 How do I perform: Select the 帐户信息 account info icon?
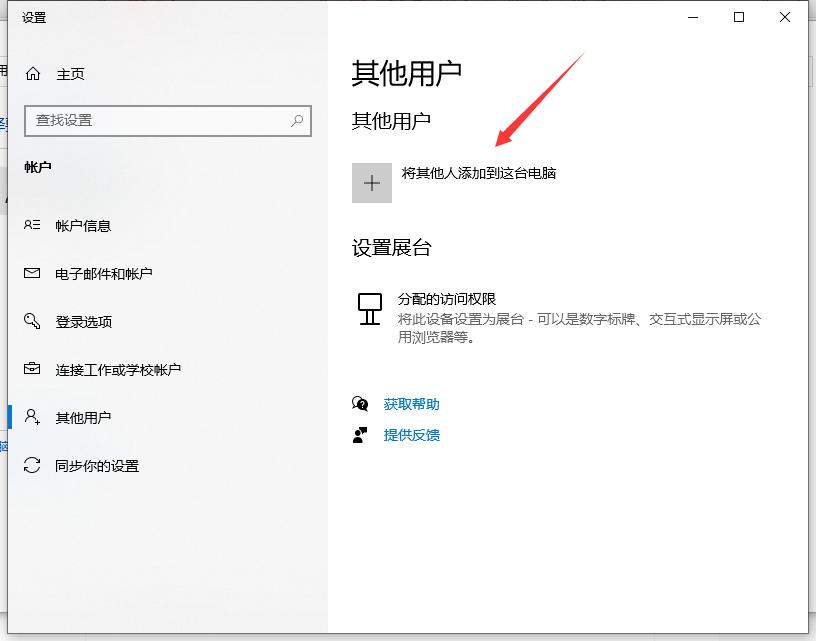click(31, 225)
